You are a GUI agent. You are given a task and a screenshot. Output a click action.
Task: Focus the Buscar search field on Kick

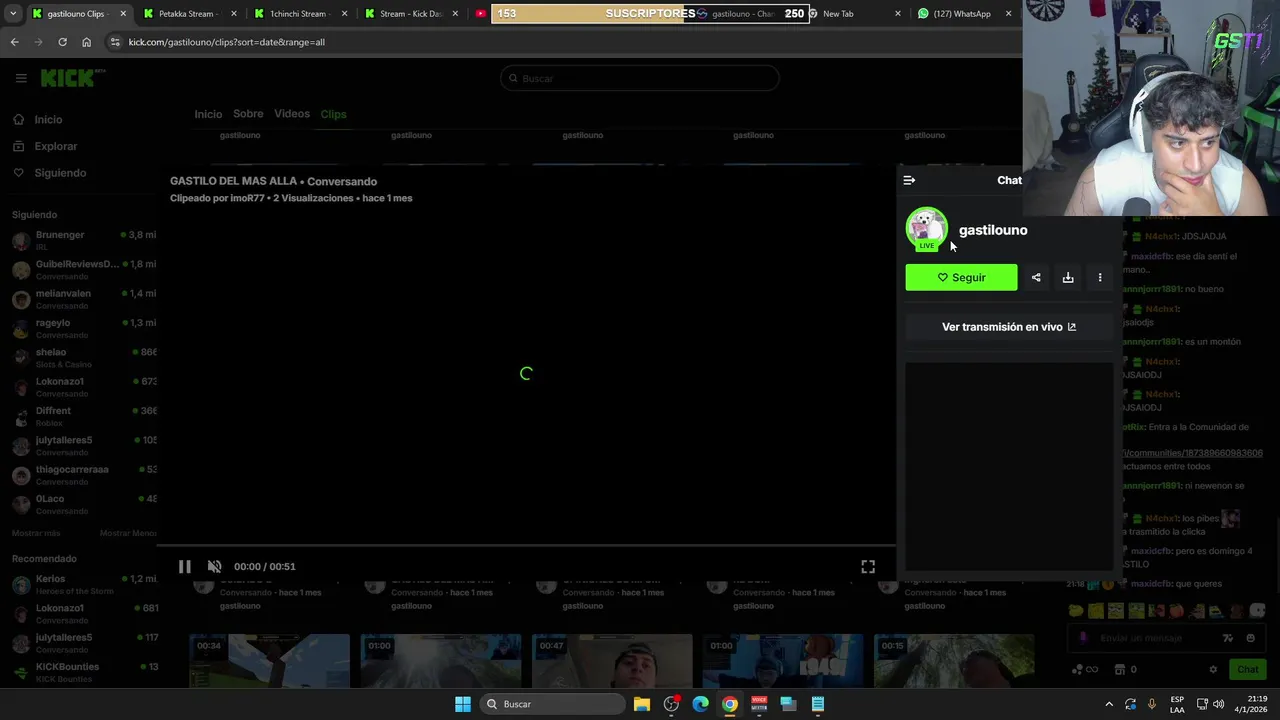(x=640, y=78)
